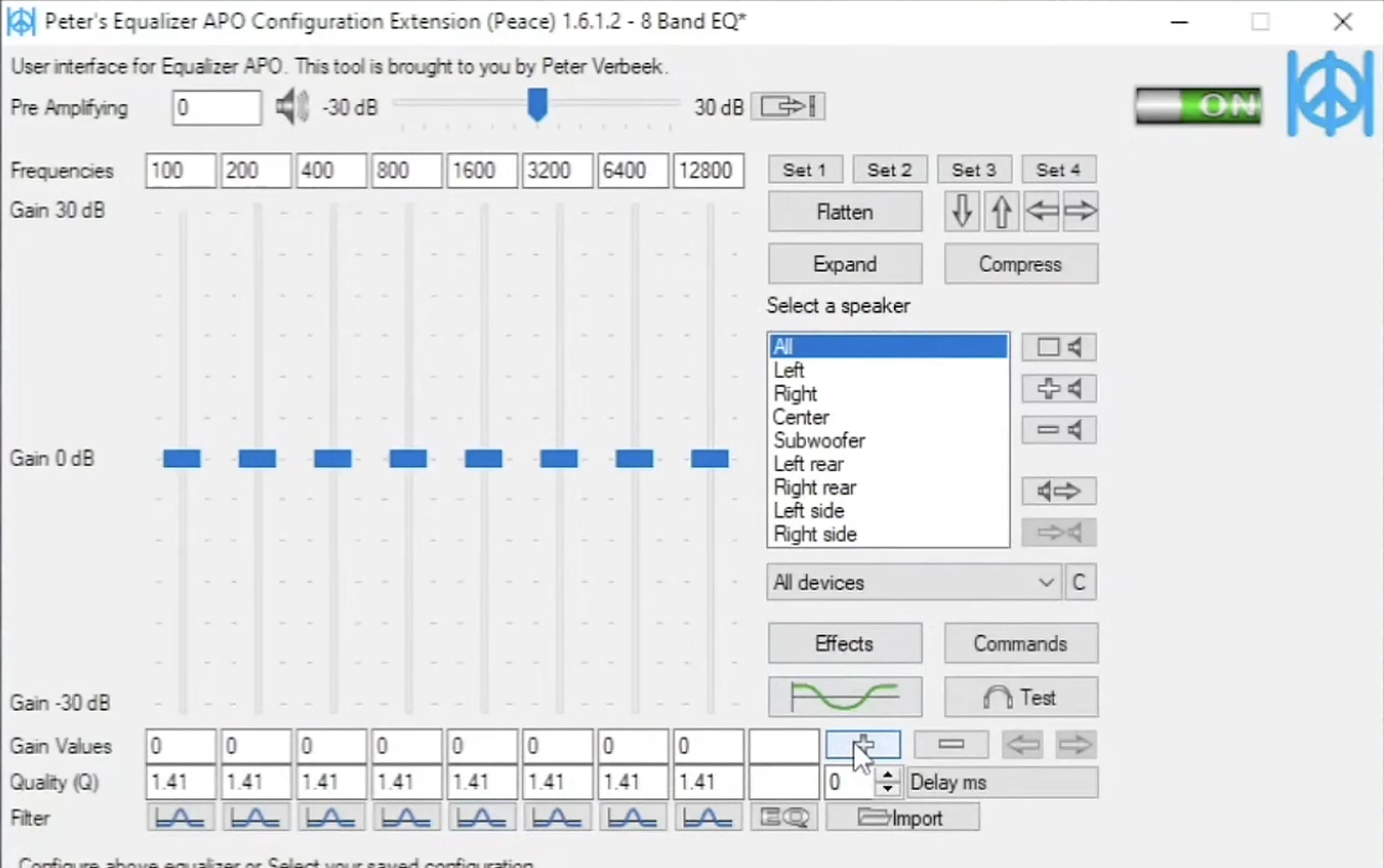The height and width of the screenshot is (868, 1384).
Task: Click the minus remove band button
Action: pyautogui.click(x=951, y=745)
